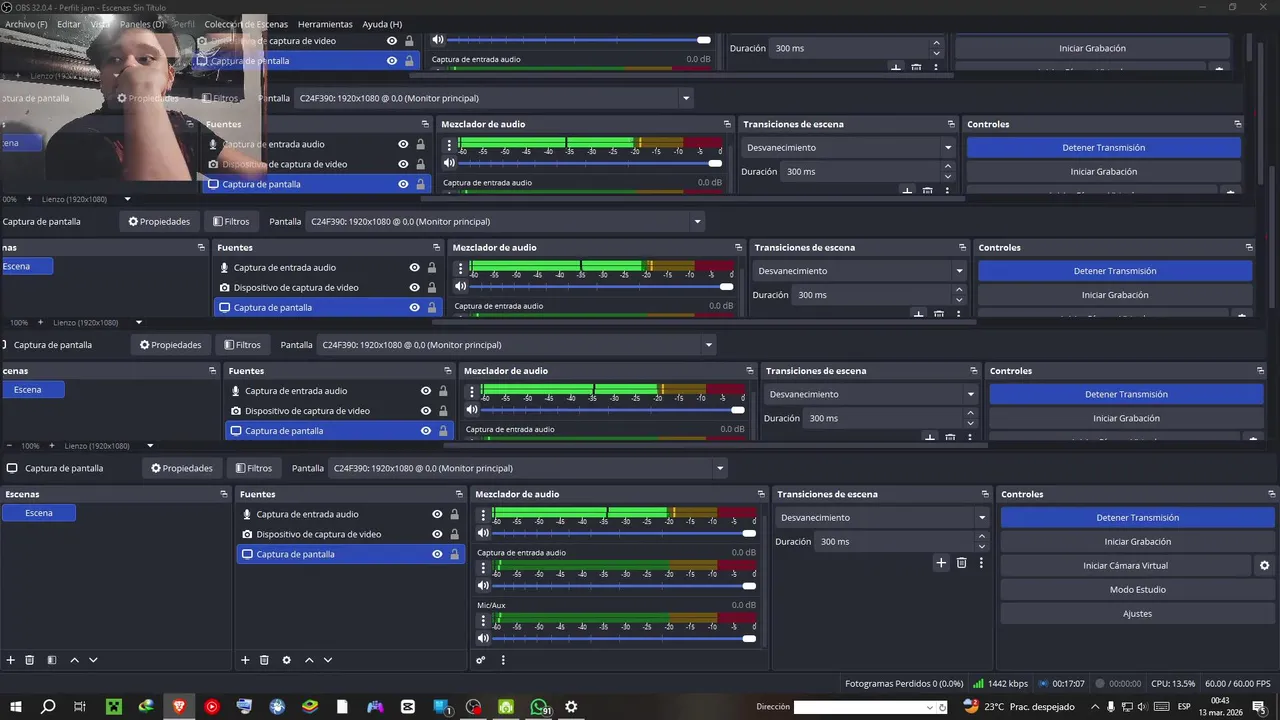Screen dimensions: 1280x720
Task: Open Windows Settings gear on the taskbar
Action: pyautogui.click(x=571, y=707)
